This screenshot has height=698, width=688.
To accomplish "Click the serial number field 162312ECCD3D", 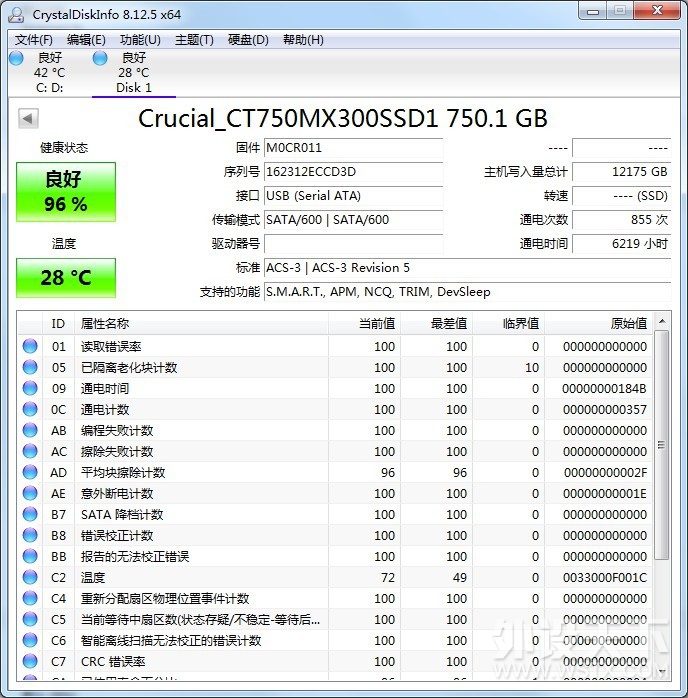I will 353,172.
